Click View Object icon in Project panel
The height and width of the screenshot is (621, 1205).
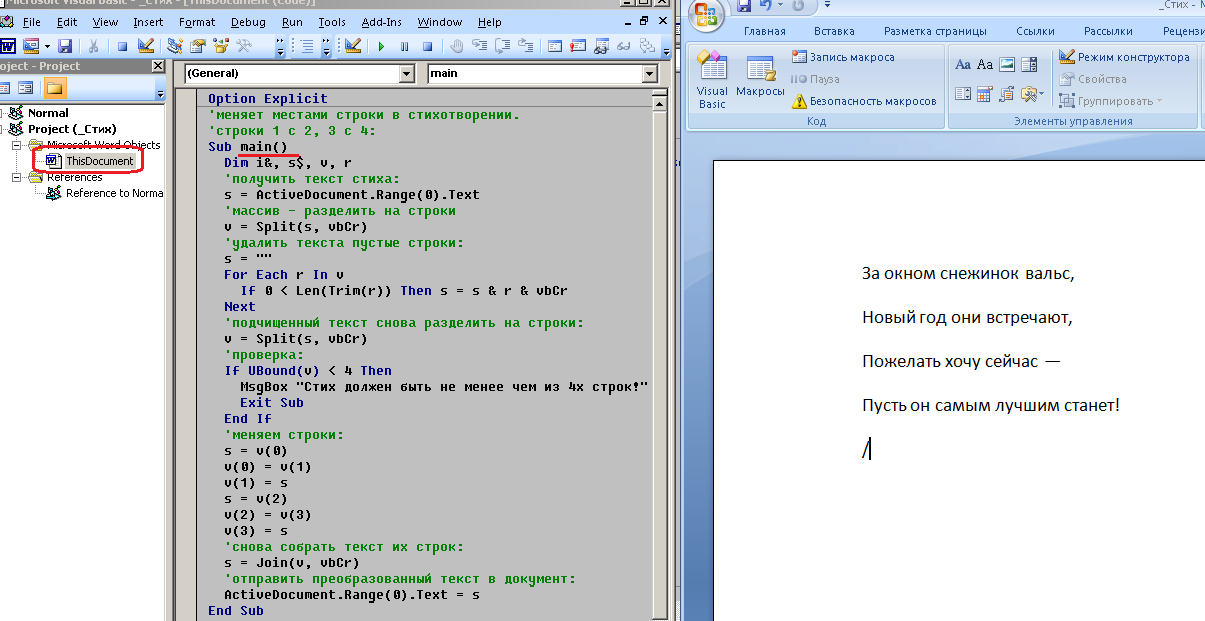coord(26,89)
